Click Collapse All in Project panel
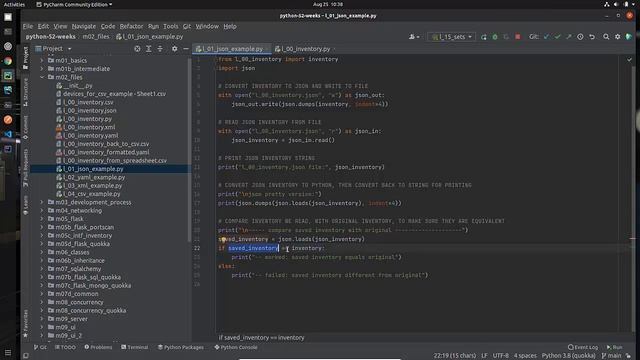Screen dimensions: 640x360 click(x=160, y=49)
